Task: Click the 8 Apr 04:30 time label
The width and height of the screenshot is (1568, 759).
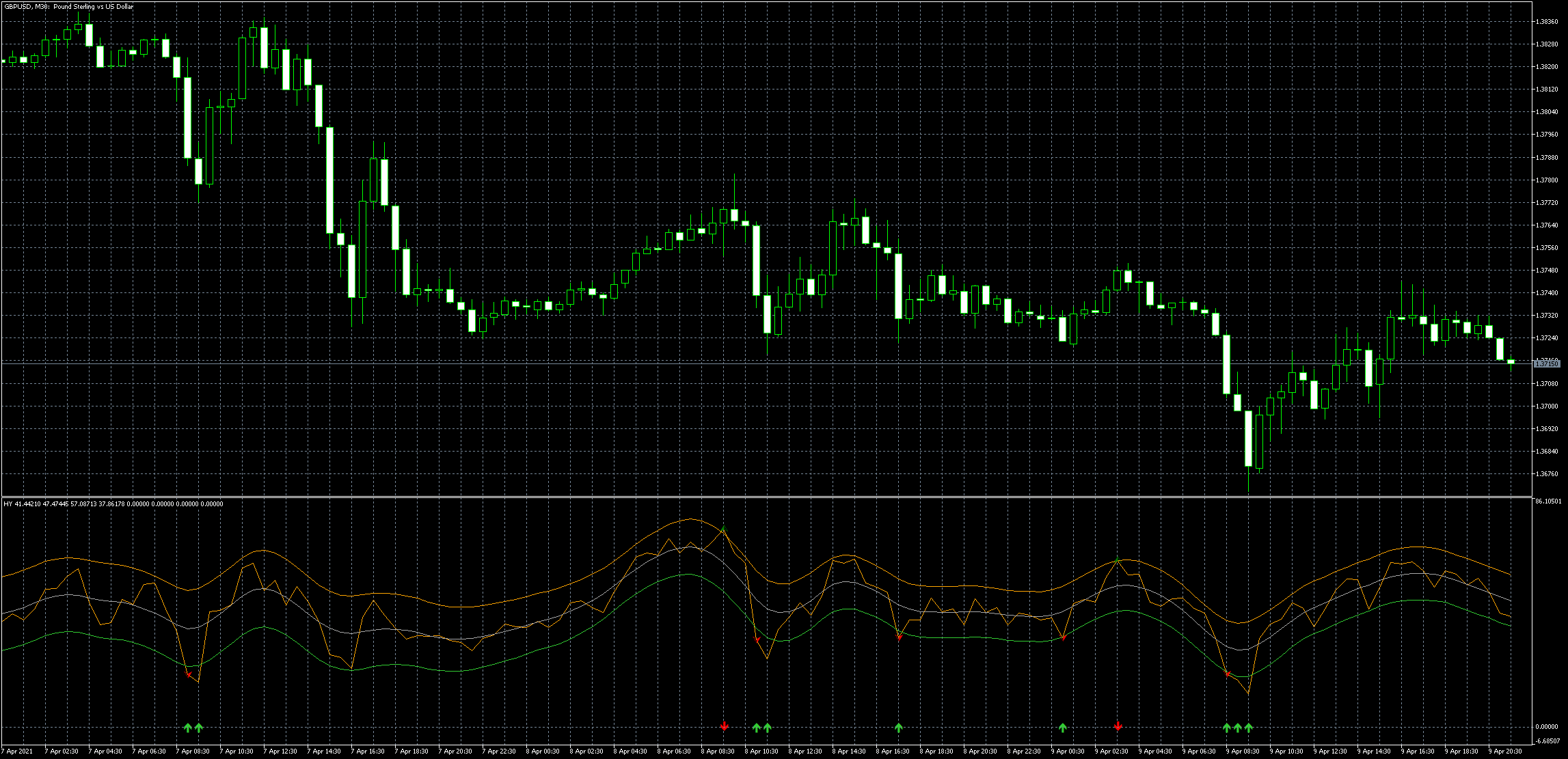Action: [x=630, y=751]
